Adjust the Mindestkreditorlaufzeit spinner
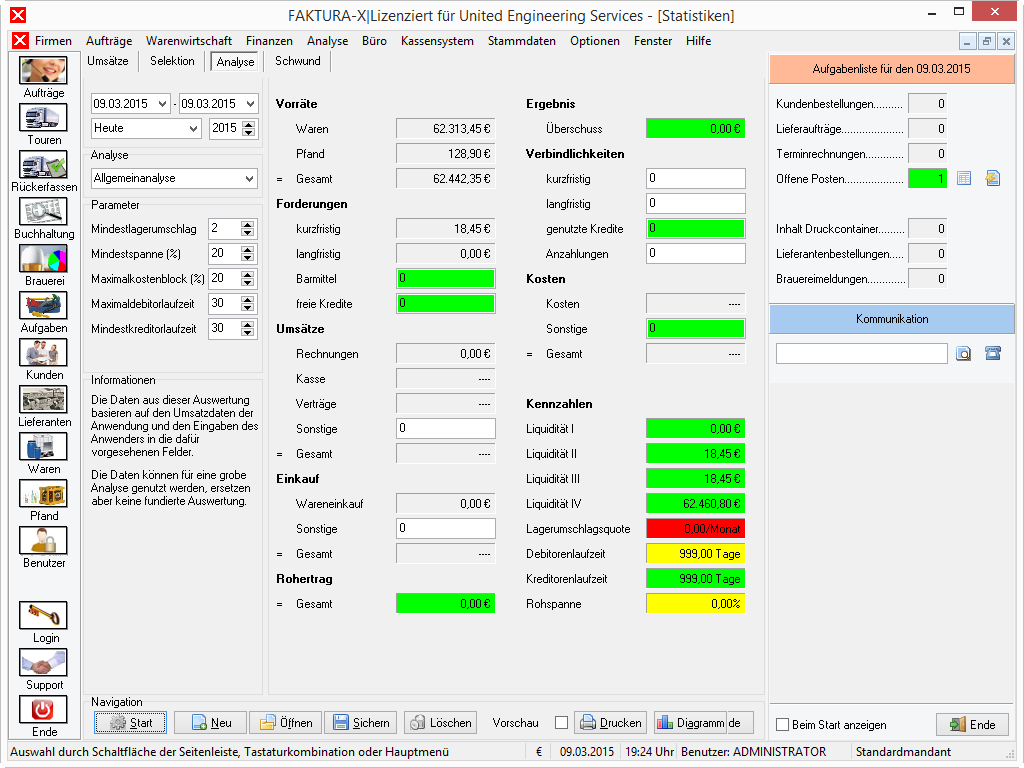Viewport: 1024px width, 768px height. 247,328
